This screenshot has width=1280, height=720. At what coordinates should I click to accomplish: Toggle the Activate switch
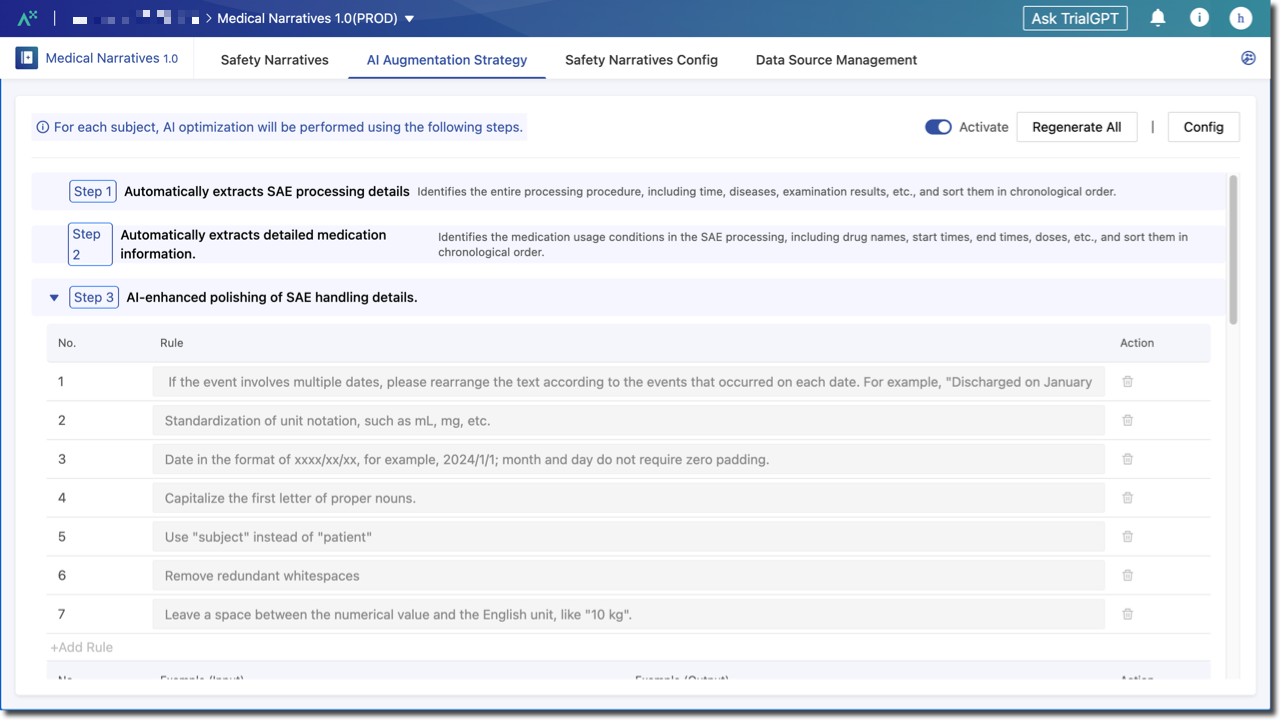[938, 127]
